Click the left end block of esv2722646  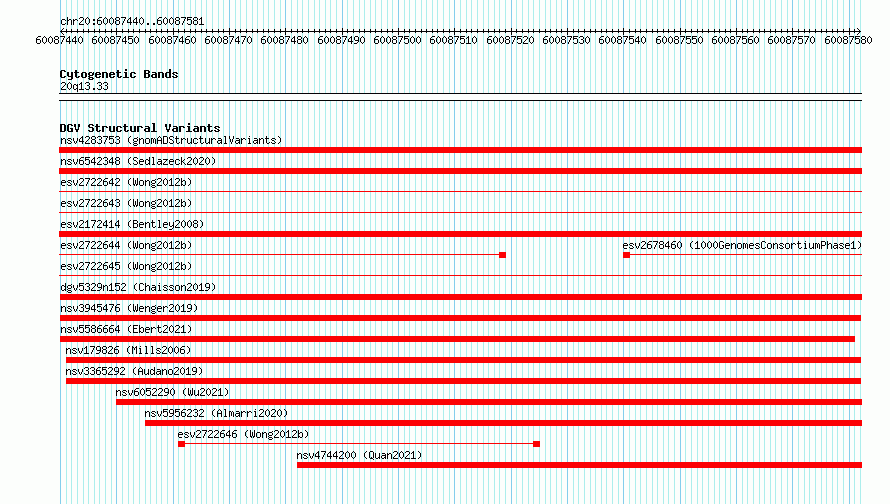click(x=182, y=444)
